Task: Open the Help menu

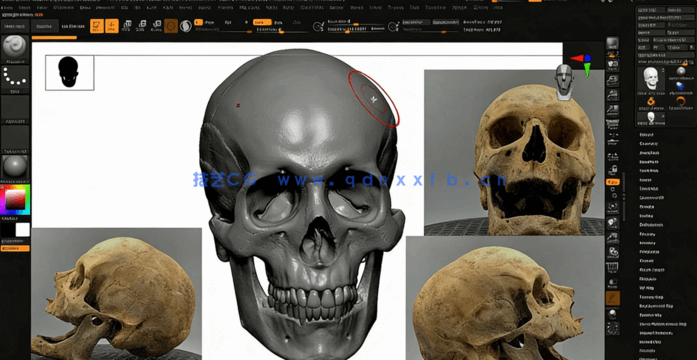Action: click(498, 8)
